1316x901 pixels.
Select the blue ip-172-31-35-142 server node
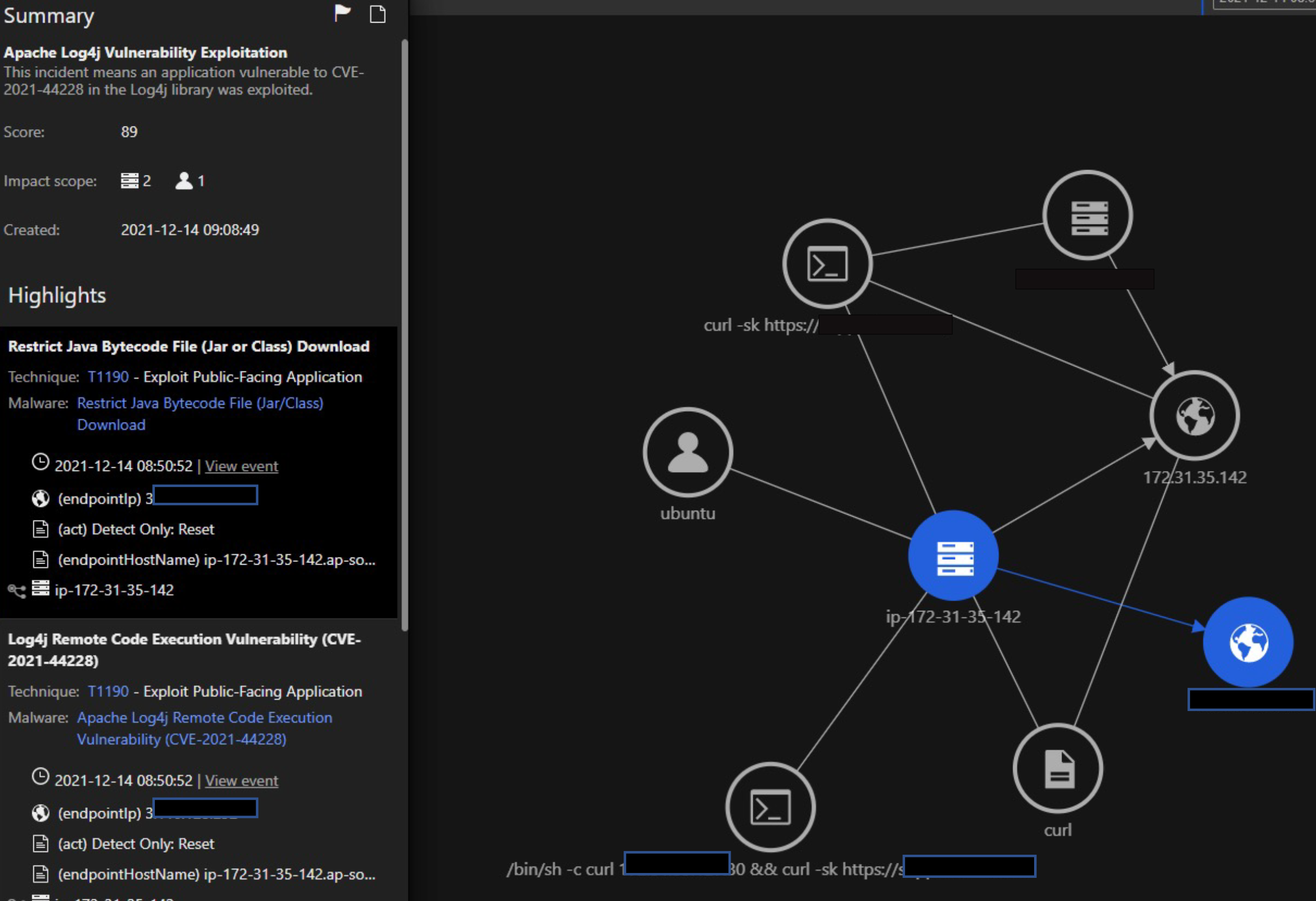[953, 556]
